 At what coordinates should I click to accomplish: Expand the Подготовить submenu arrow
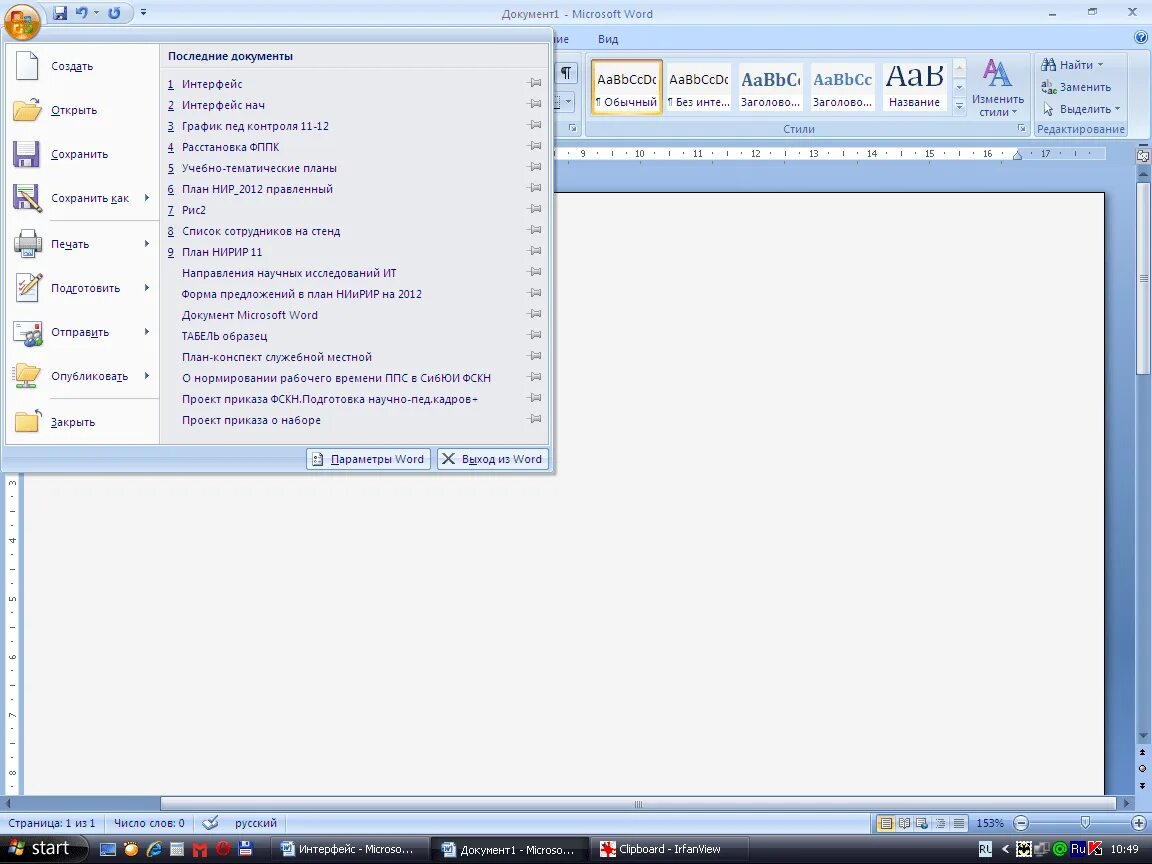pyautogui.click(x=147, y=287)
